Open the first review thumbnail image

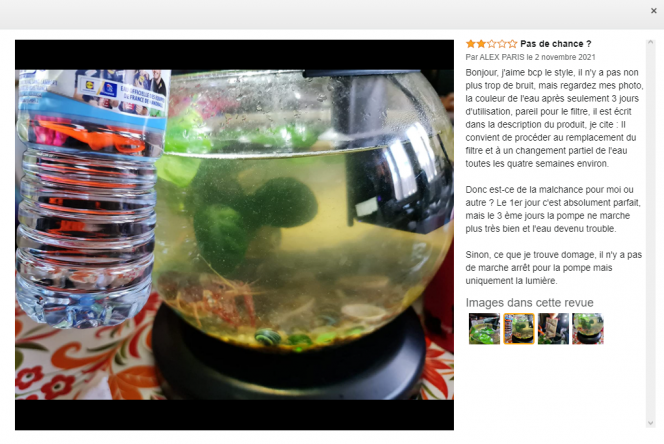tap(484, 329)
